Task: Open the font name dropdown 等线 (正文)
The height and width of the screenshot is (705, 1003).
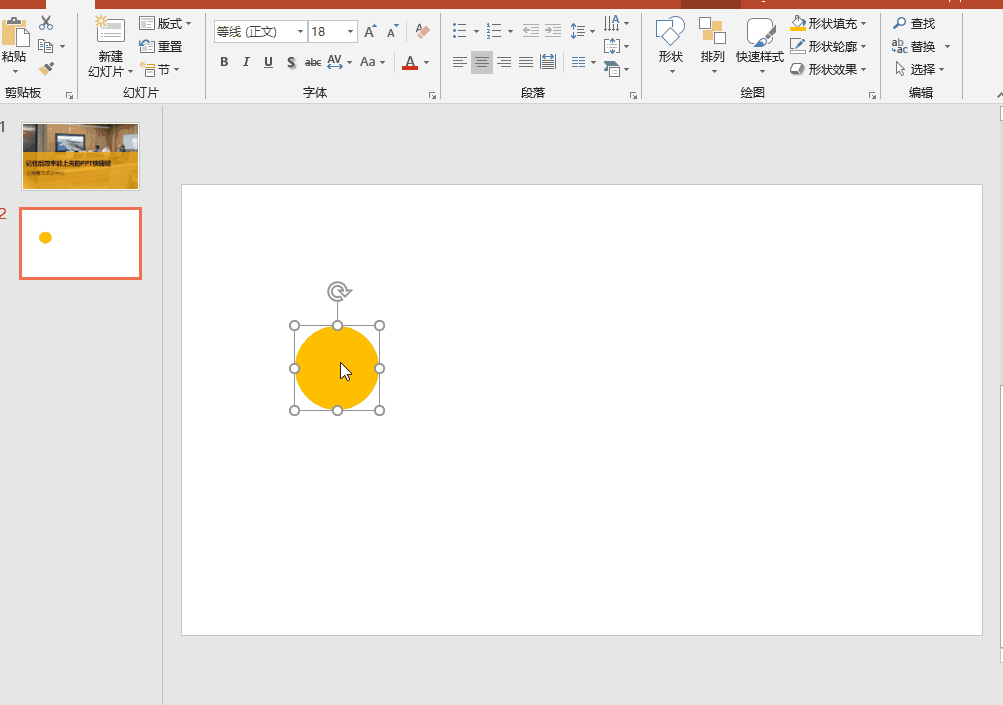Action: (300, 32)
